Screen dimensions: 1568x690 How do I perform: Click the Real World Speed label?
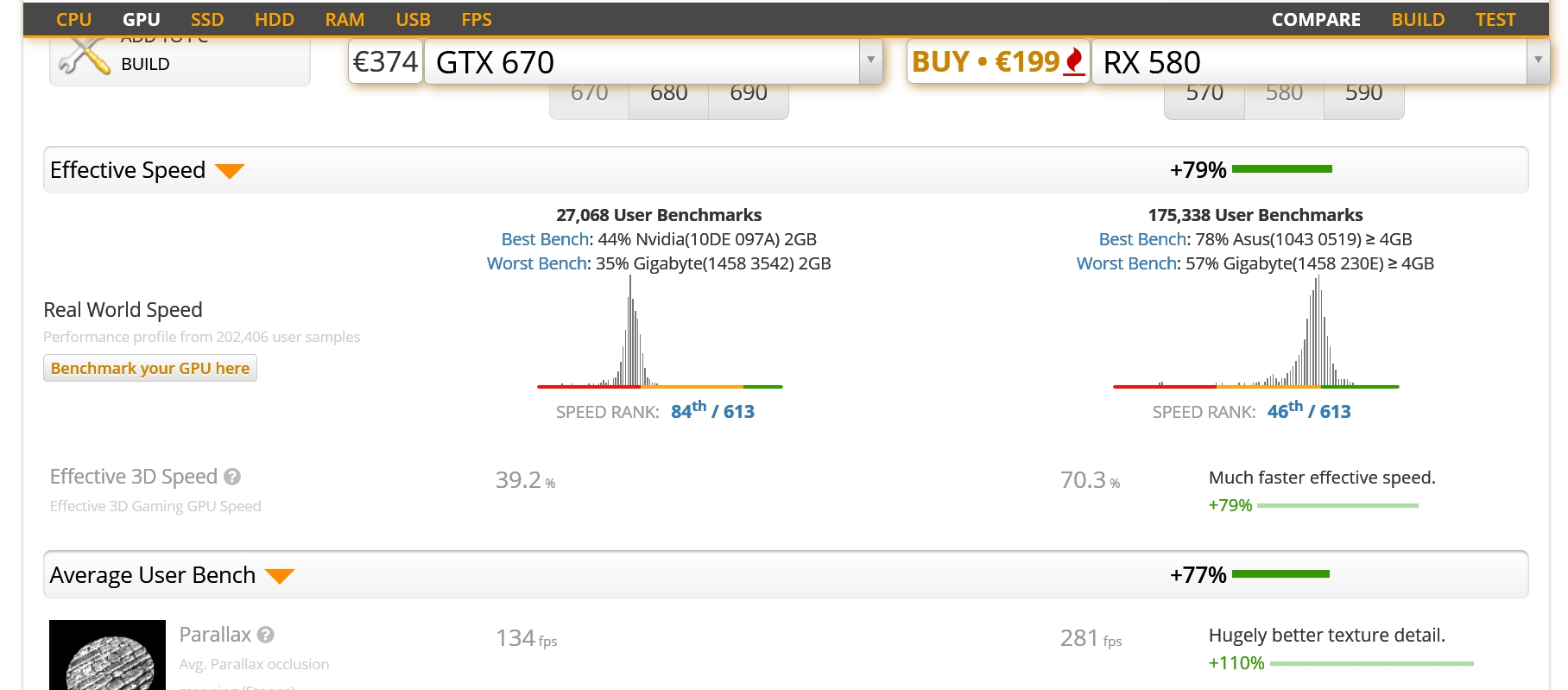[123, 310]
